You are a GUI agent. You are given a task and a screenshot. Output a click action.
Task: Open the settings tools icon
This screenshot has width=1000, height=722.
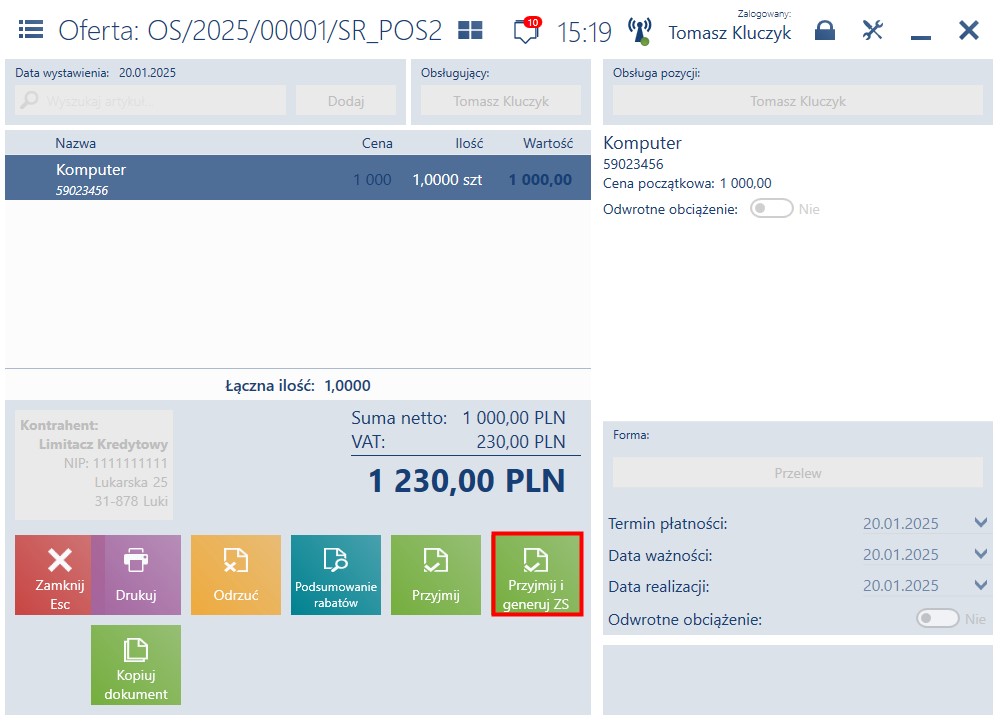click(x=872, y=30)
